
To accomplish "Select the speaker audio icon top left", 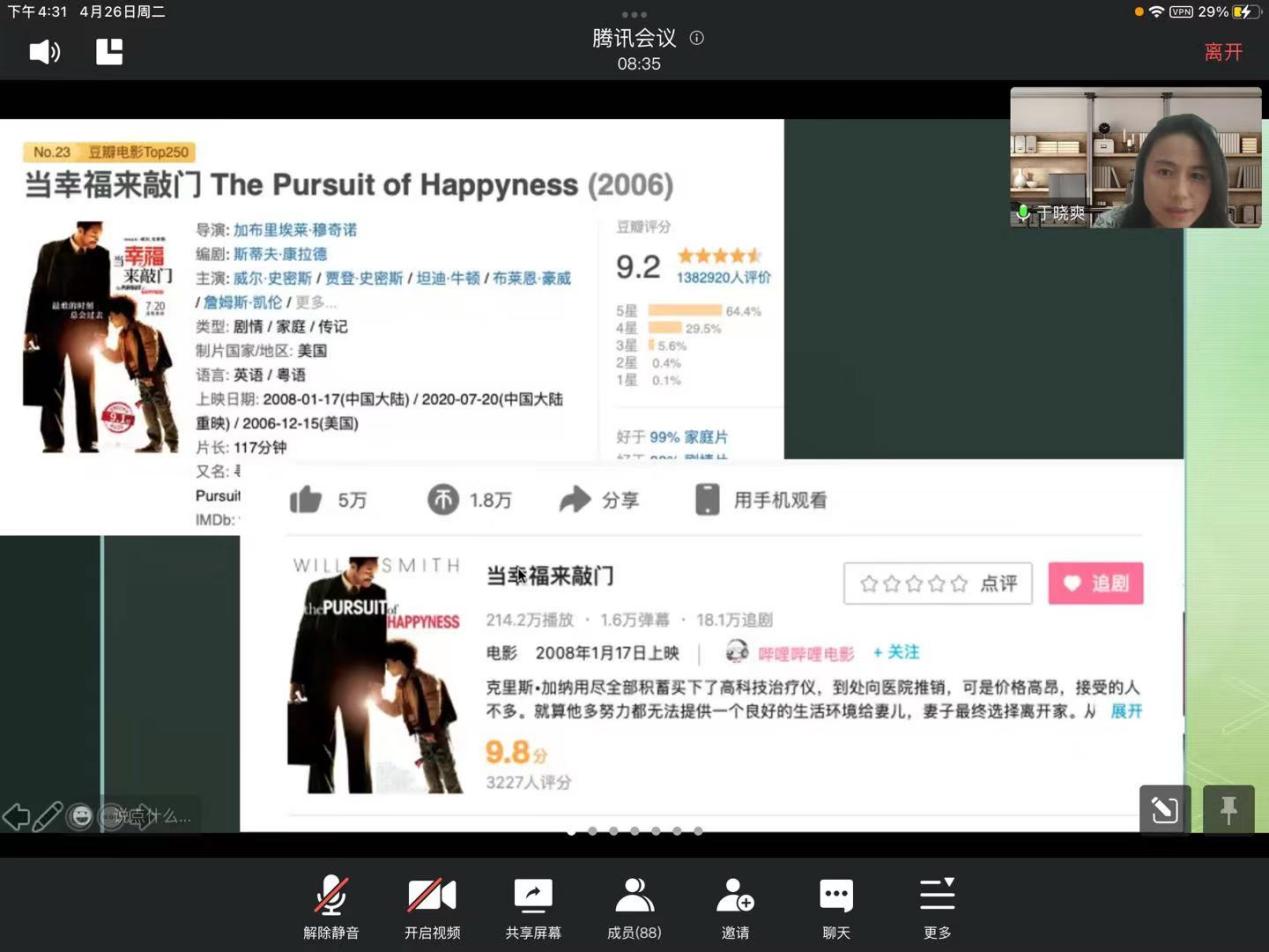I will click(x=44, y=51).
